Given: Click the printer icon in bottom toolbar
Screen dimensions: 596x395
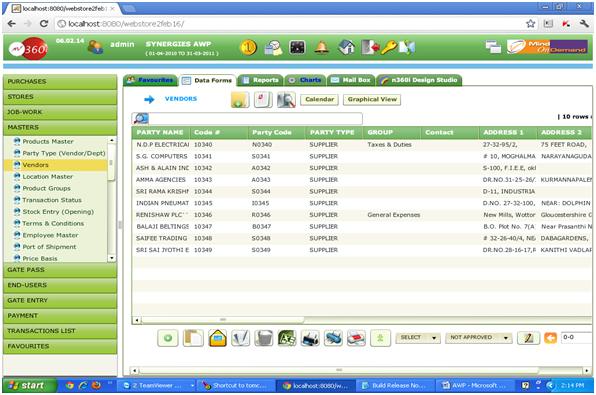Looking at the screenshot, I should [x=310, y=338].
